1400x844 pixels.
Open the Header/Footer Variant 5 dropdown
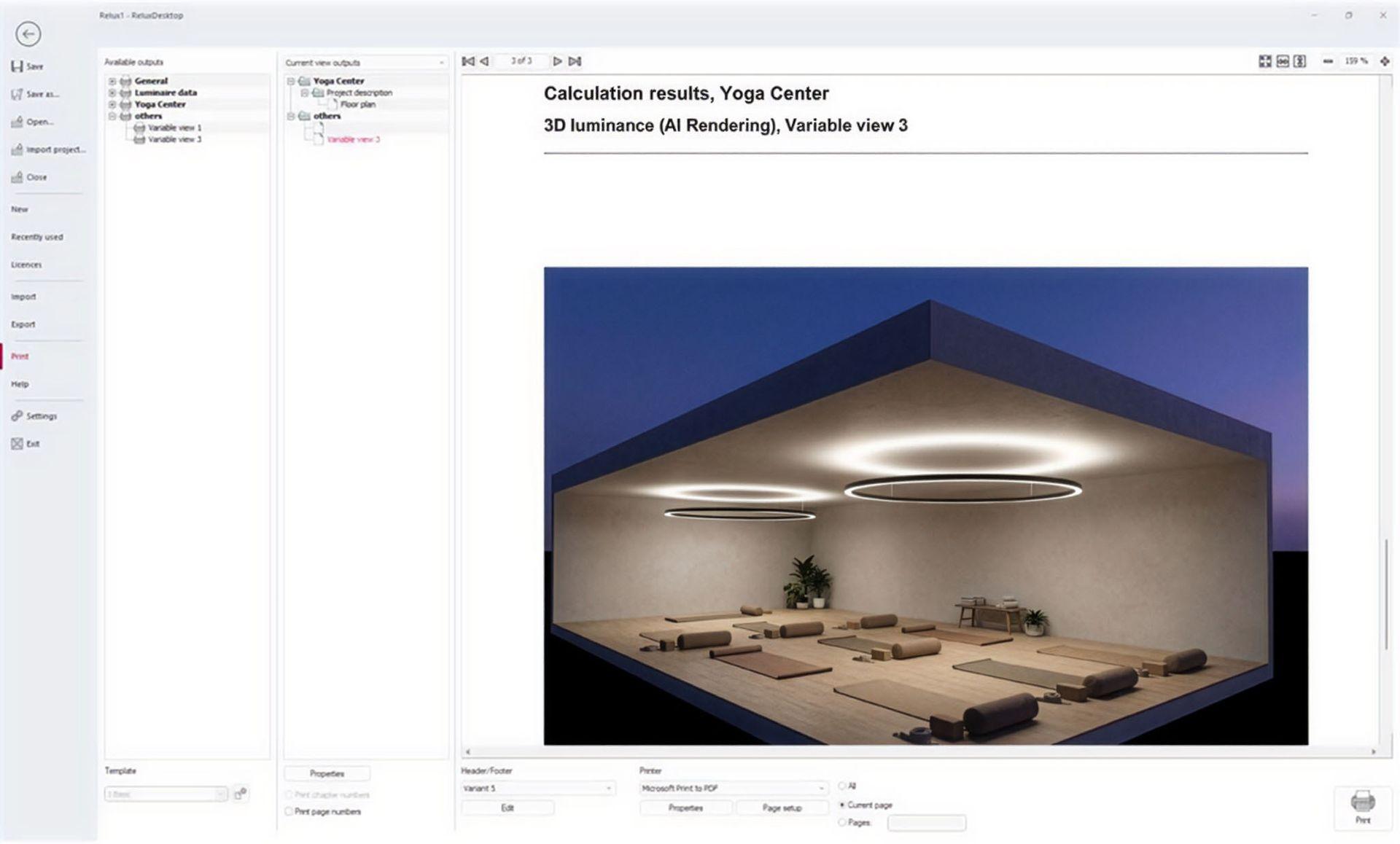click(537, 788)
